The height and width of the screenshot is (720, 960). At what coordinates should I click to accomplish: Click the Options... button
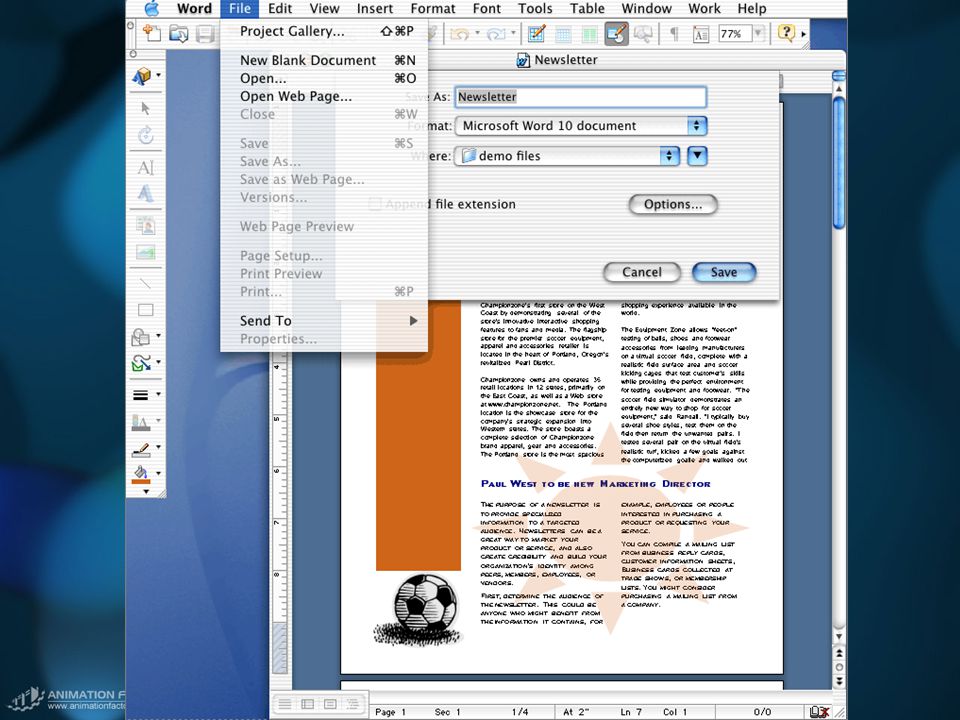pyautogui.click(x=673, y=204)
